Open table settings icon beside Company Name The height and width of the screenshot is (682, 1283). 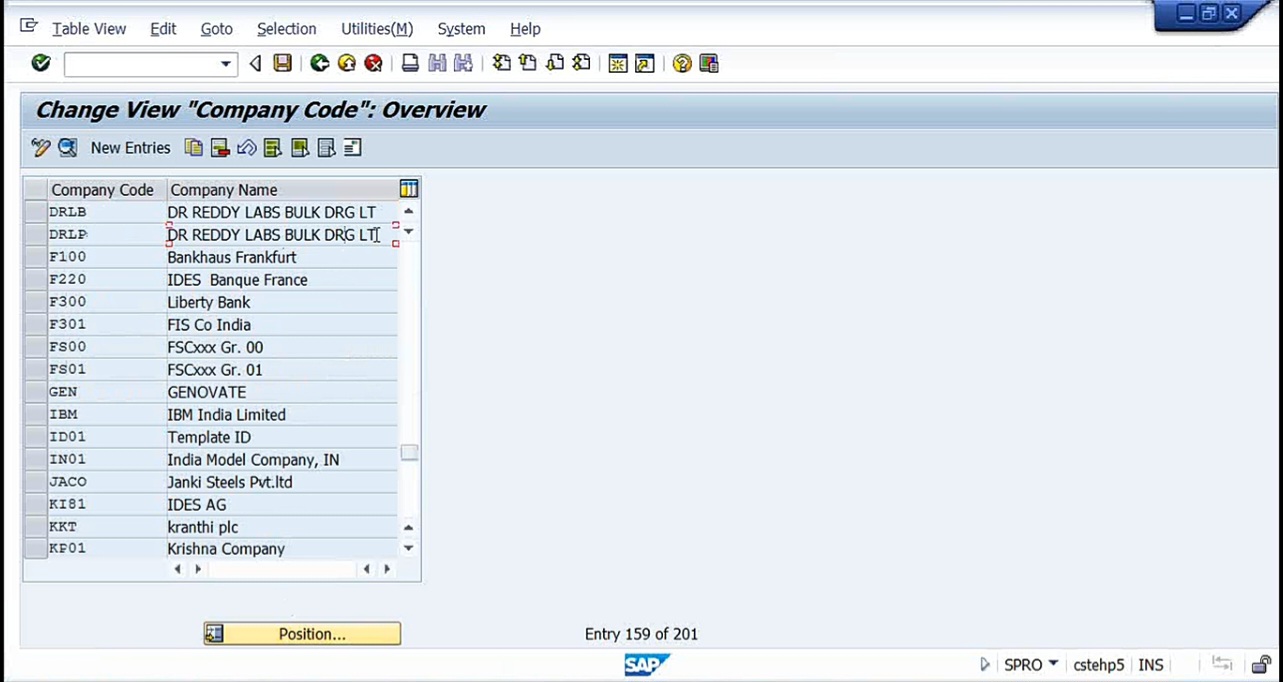408,189
